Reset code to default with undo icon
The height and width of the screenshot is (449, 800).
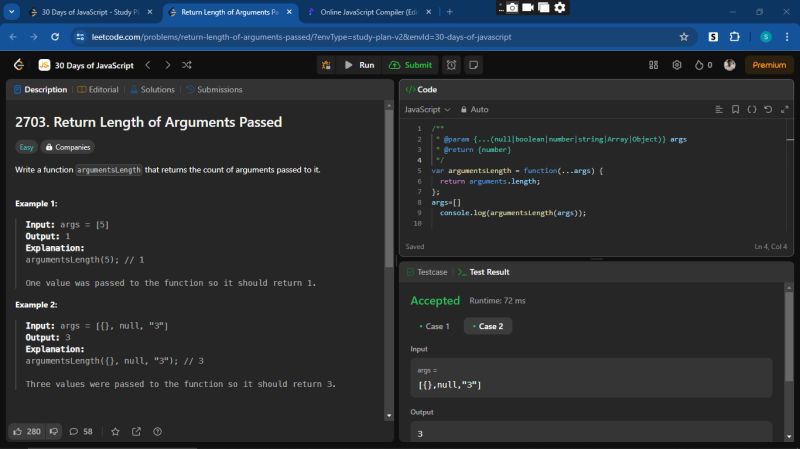tap(768, 109)
